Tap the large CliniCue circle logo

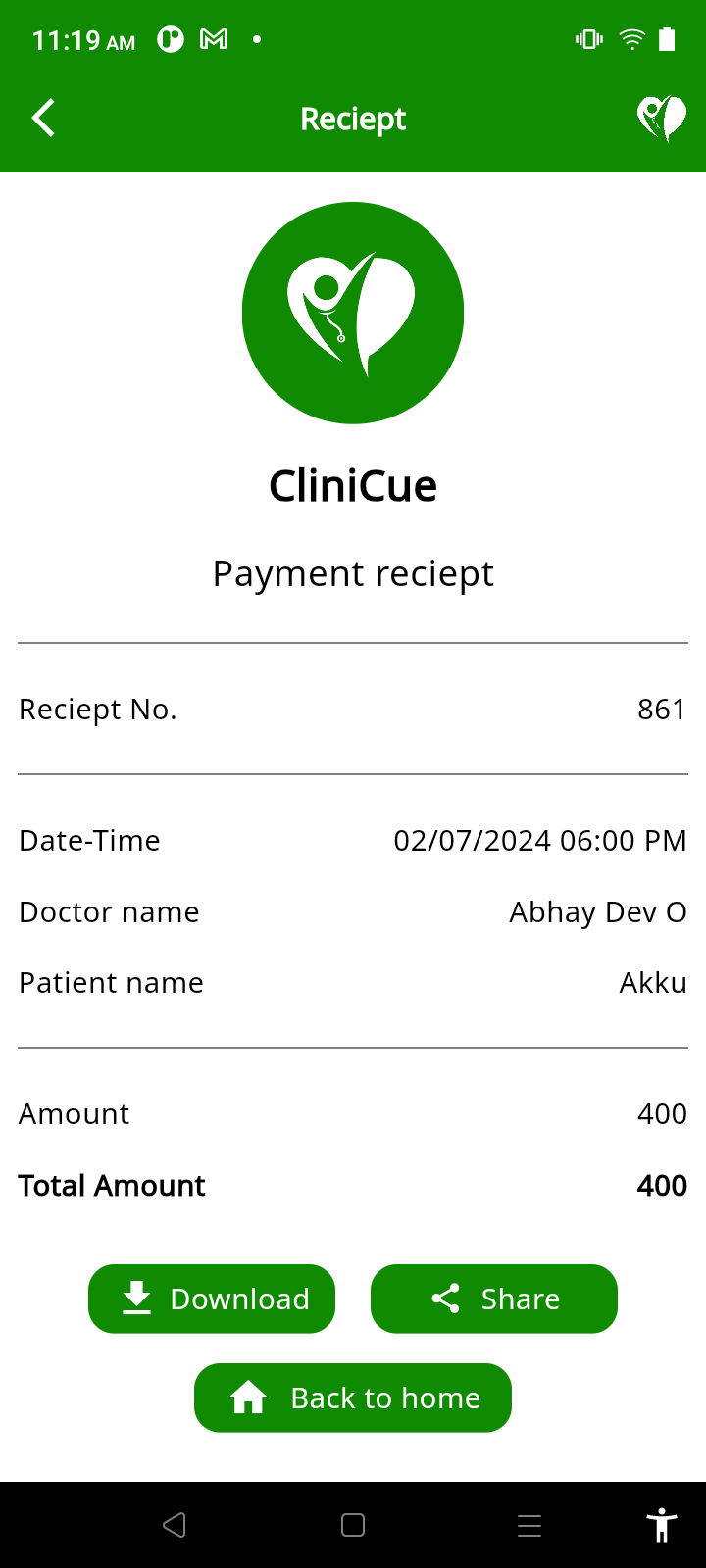point(353,313)
